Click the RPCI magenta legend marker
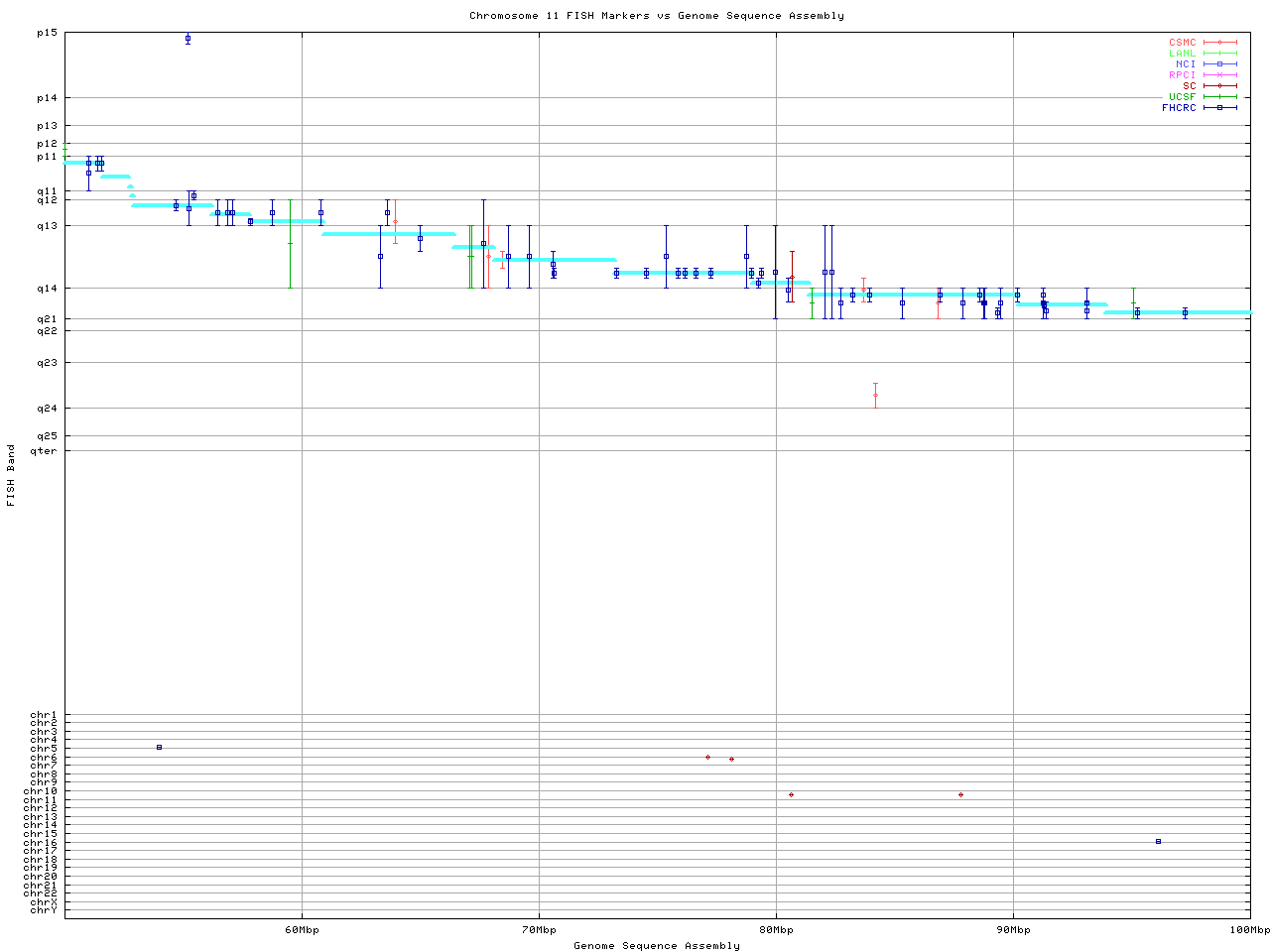 click(x=1219, y=75)
